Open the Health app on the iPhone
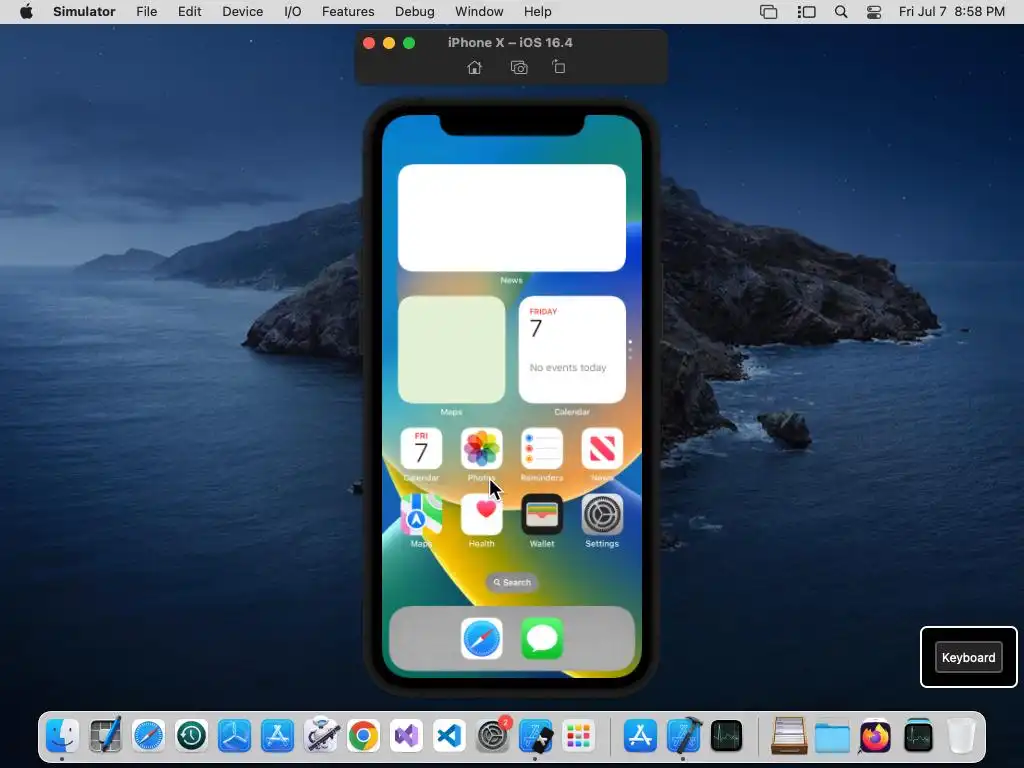 point(481,515)
